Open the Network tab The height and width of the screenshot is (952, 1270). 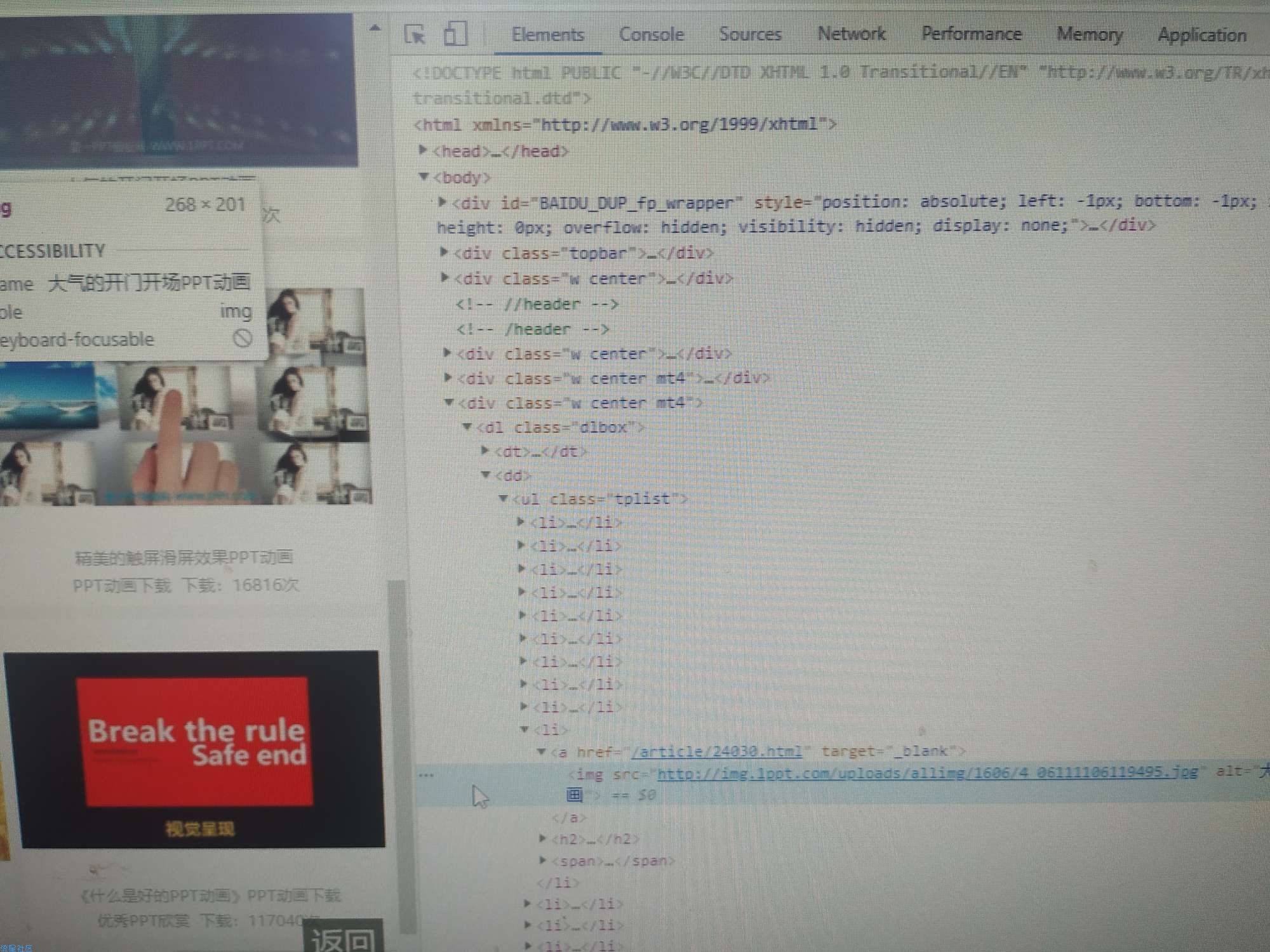(851, 34)
